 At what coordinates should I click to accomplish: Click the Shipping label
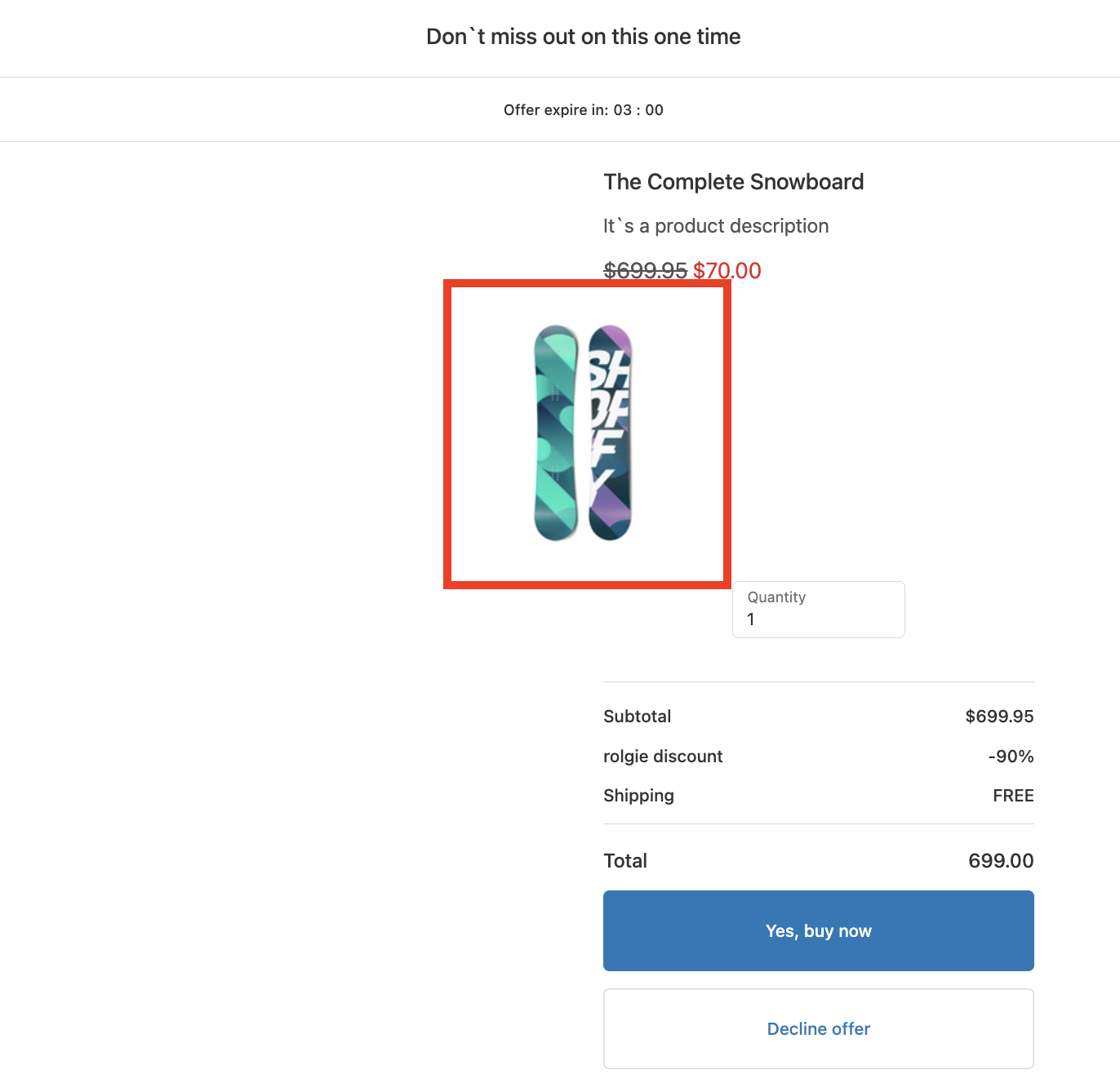point(638,796)
